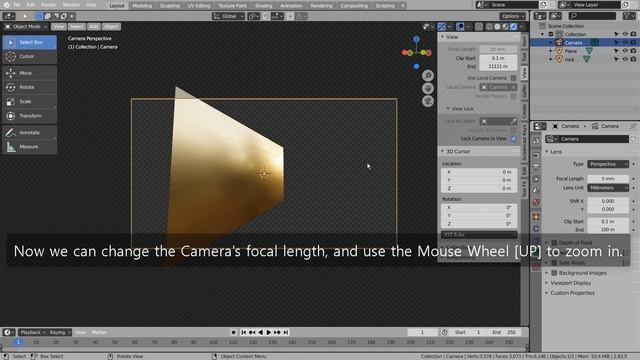Enable the Background Images checkbox
This screenshot has height=360, width=640.
554,273
